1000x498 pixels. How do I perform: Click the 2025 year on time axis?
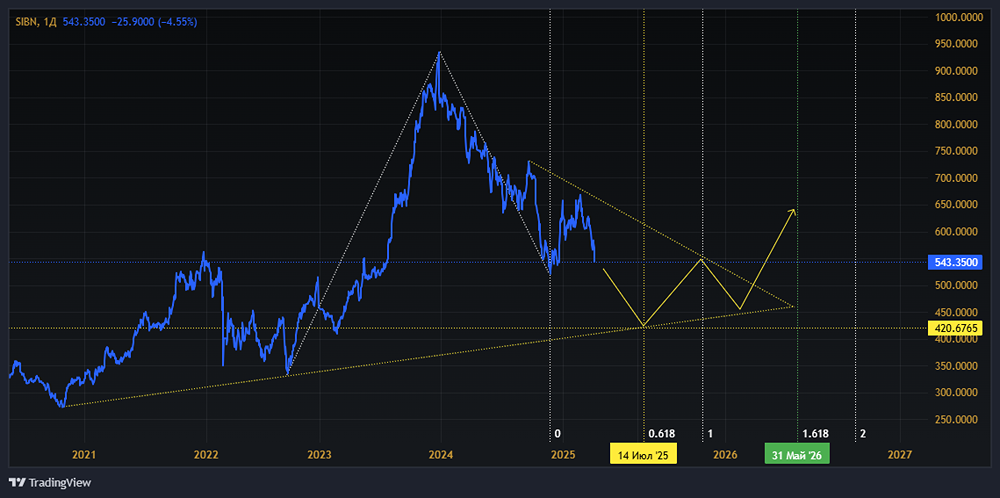pos(563,455)
